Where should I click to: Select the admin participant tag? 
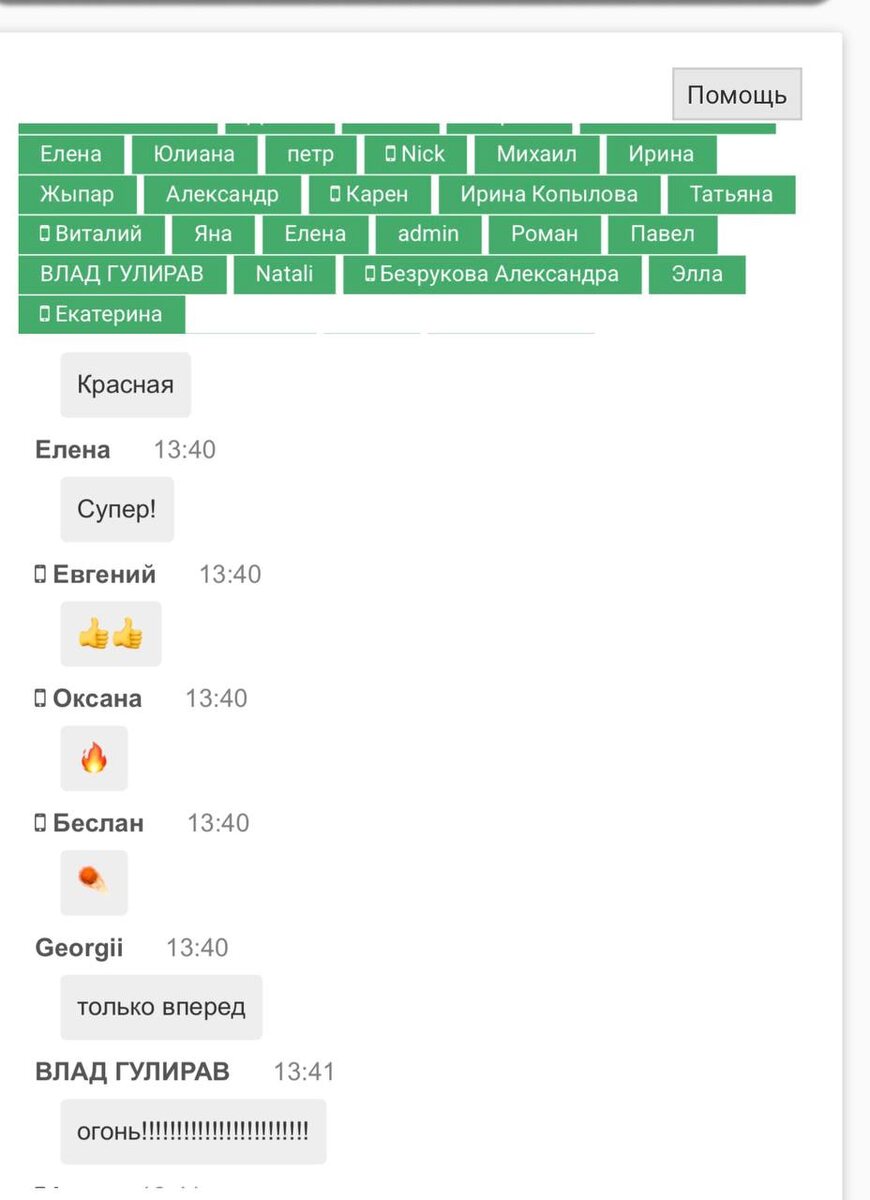pyautogui.click(x=428, y=234)
